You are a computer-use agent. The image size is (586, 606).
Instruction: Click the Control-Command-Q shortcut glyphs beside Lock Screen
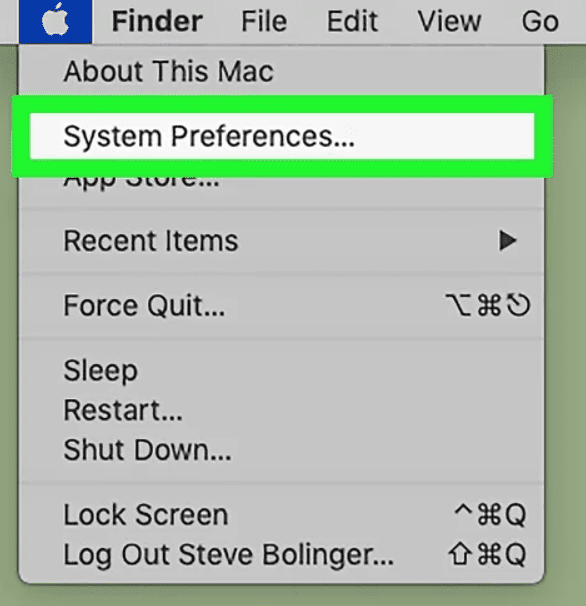point(490,515)
